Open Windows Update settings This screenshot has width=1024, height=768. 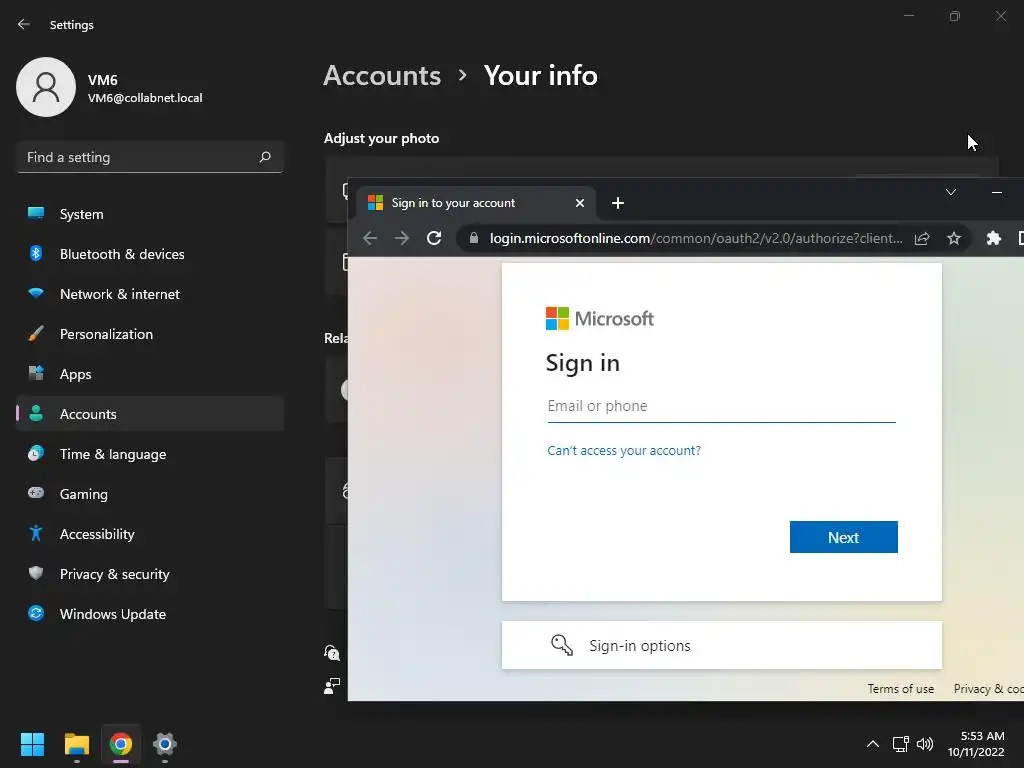point(150,614)
